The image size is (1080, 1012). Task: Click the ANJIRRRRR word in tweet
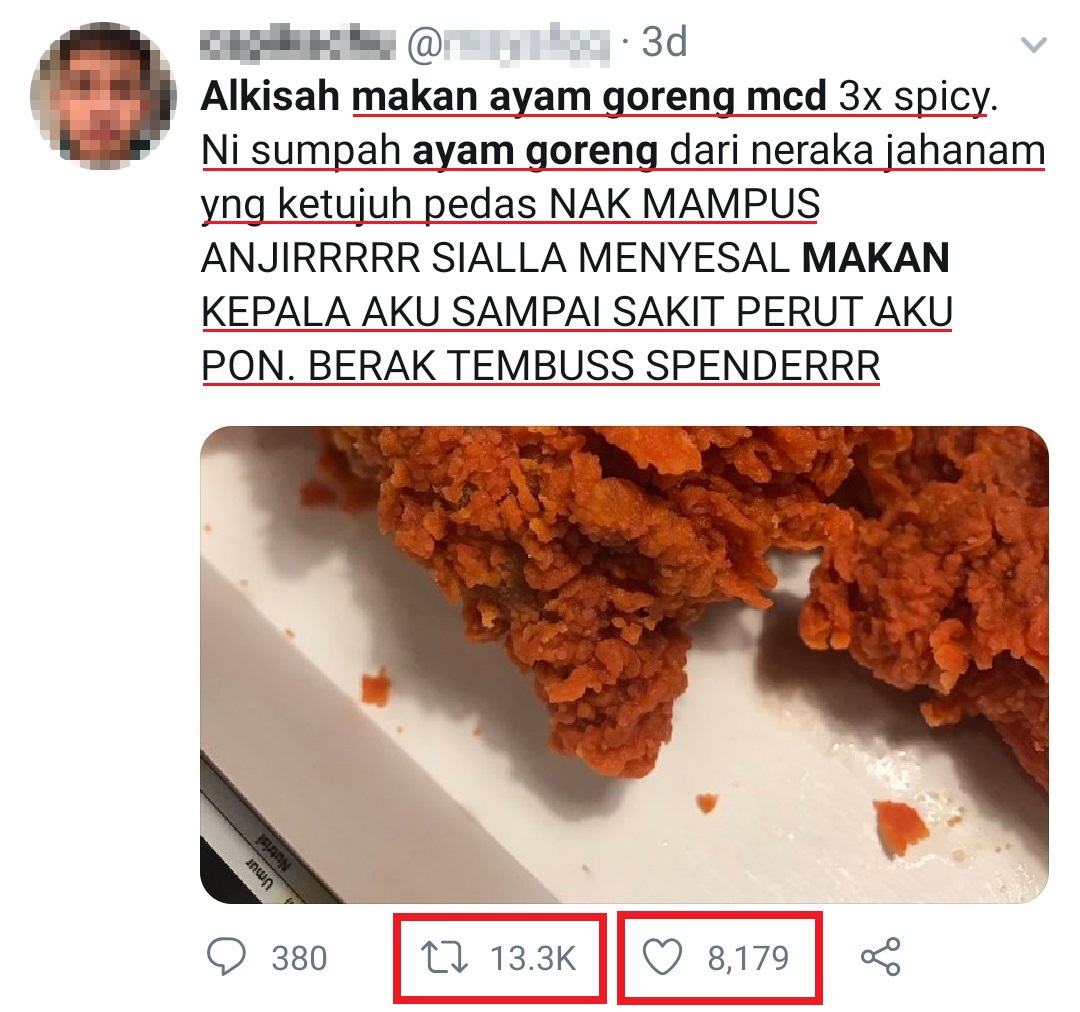(310, 258)
